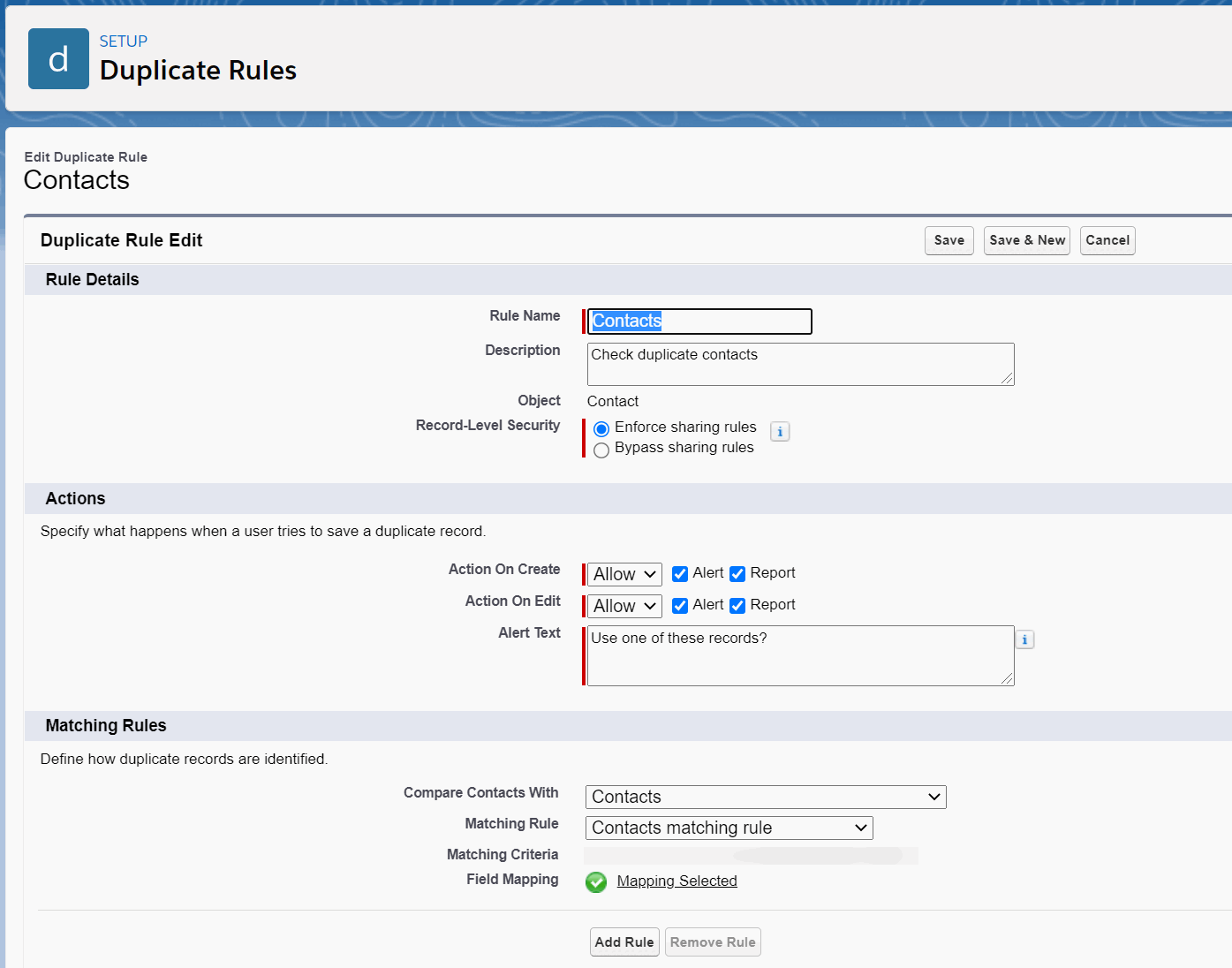The width and height of the screenshot is (1232, 968).
Task: Select the Bypass sharing rules radio button
Action: [601, 450]
